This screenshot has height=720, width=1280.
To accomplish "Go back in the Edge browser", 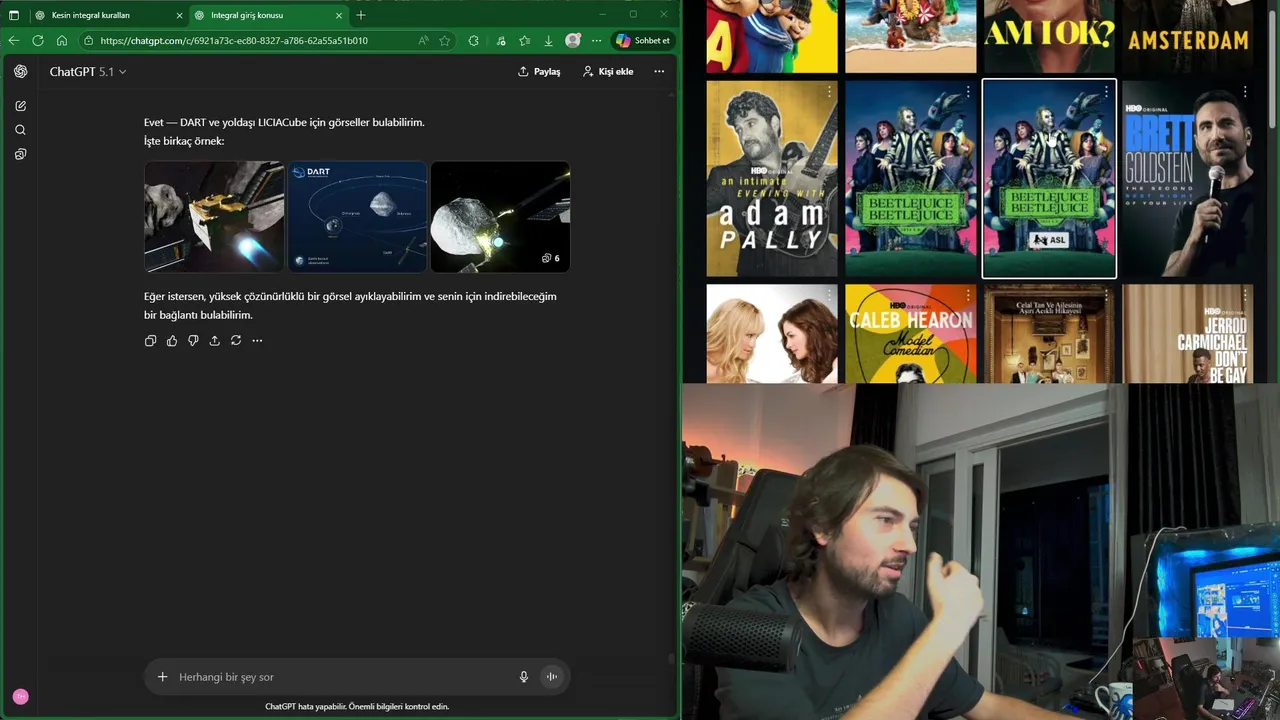I will tap(14, 41).
